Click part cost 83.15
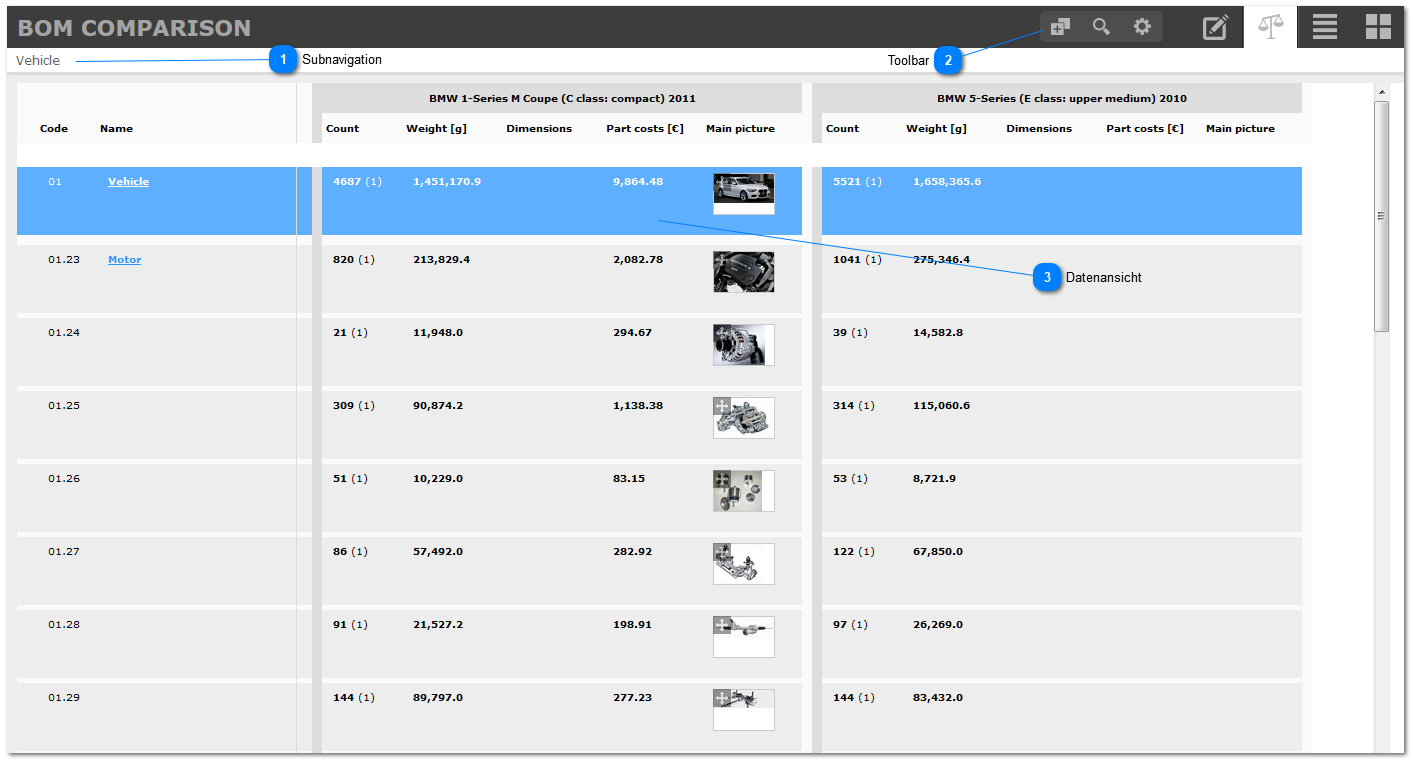The height and width of the screenshot is (762, 1413). click(629, 478)
